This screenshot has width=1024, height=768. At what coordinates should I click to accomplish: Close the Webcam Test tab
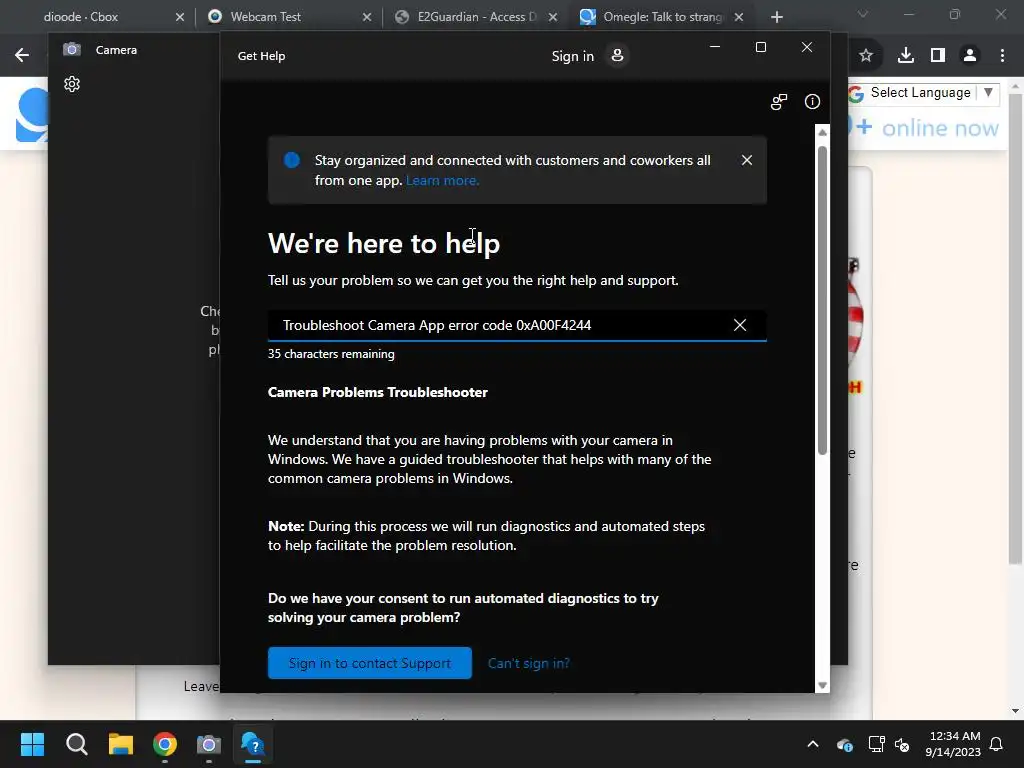coord(367,17)
